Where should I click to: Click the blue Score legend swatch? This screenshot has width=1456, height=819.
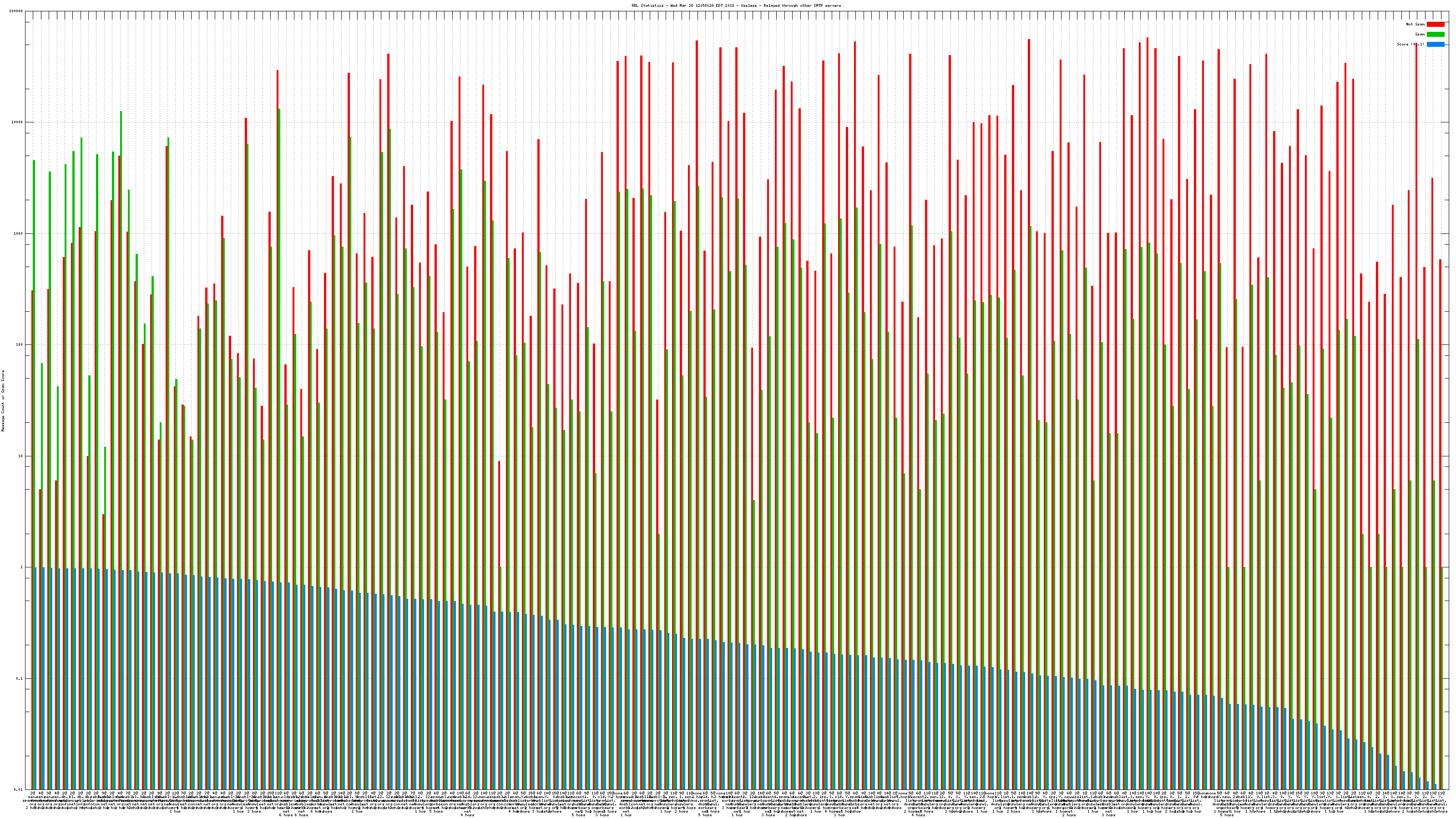[1435, 44]
